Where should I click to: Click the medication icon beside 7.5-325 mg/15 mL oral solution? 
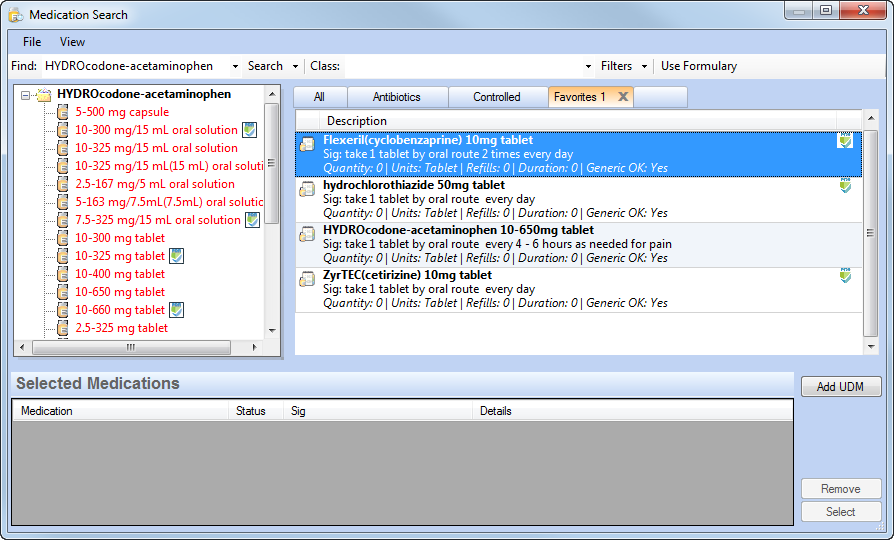click(x=63, y=220)
